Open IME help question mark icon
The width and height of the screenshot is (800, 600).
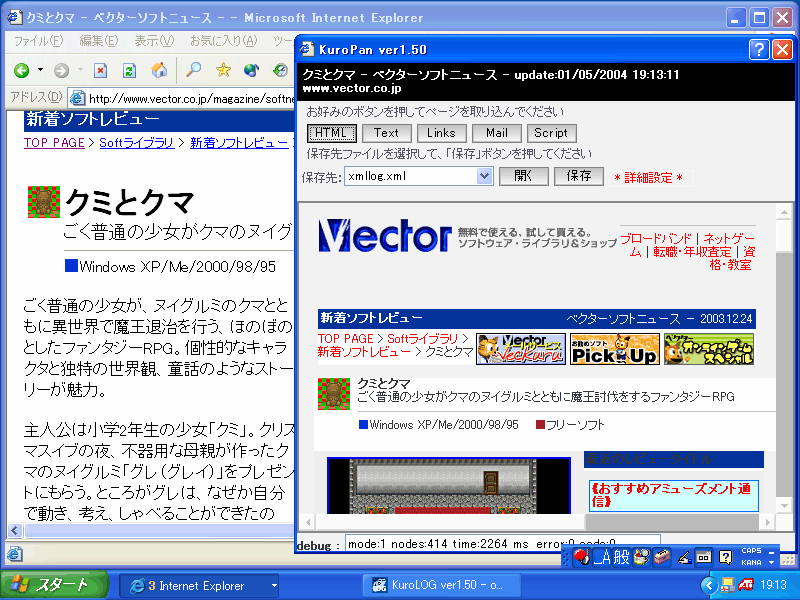point(725,557)
